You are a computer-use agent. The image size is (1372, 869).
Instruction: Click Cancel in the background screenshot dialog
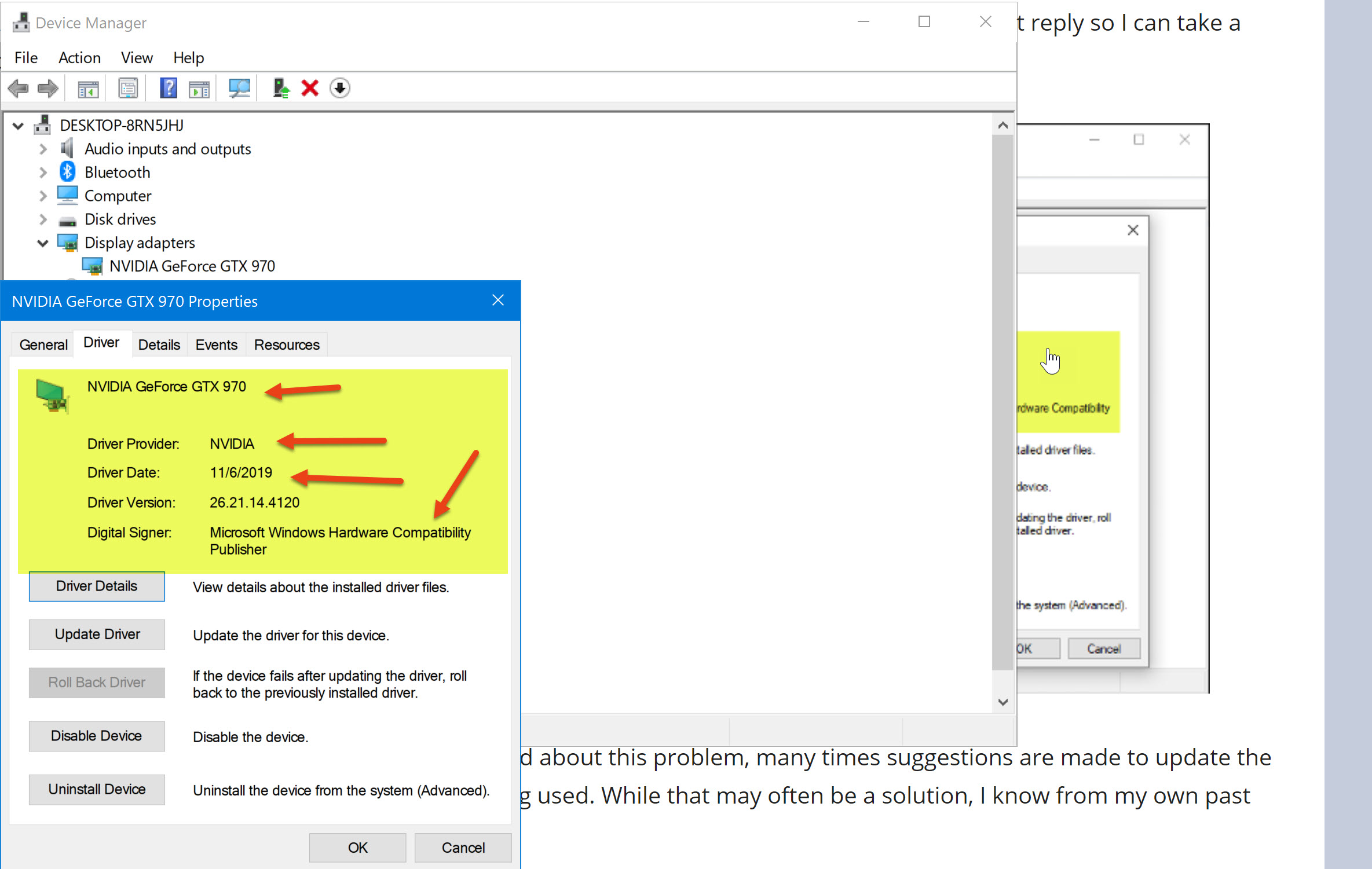pos(1104,649)
